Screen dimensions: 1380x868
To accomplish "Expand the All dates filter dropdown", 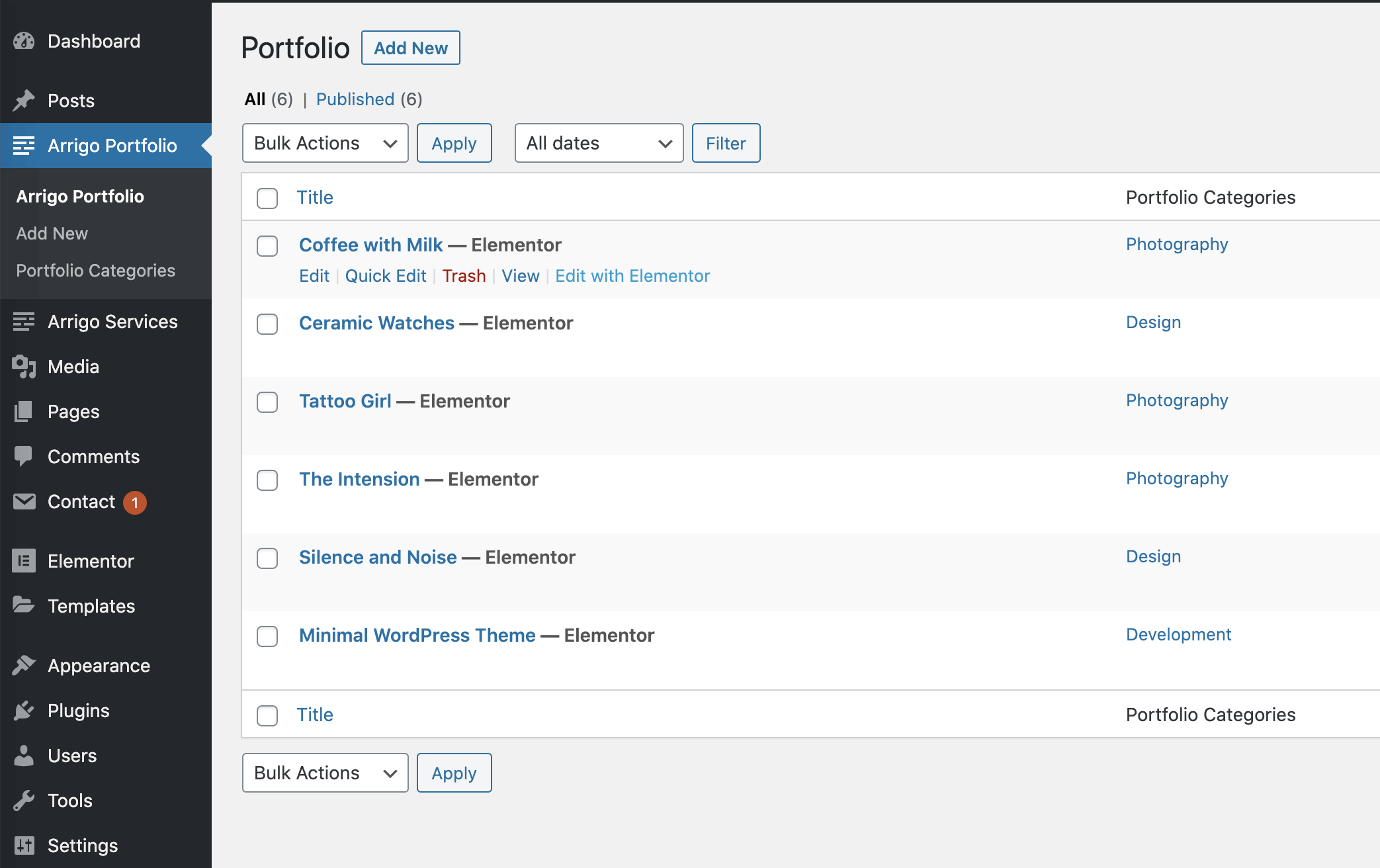I will tap(599, 143).
